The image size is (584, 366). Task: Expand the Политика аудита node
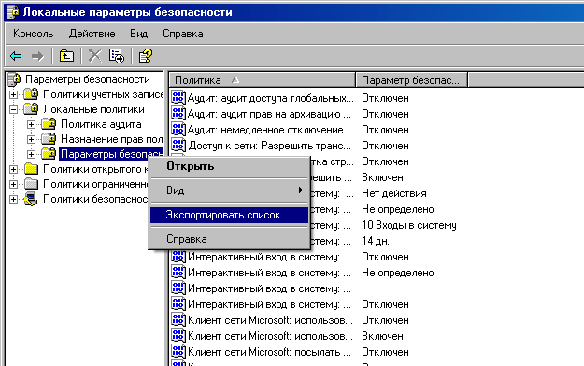click(31, 124)
